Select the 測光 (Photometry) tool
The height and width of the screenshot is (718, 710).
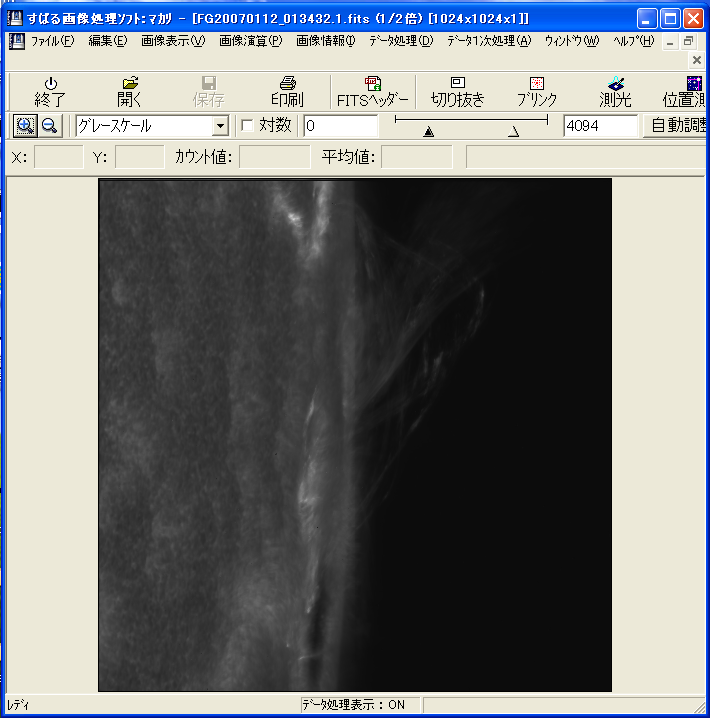(616, 91)
